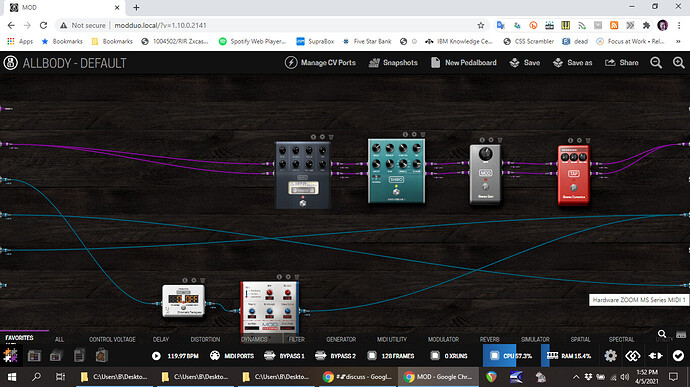Open plugin search magnifier
The width and height of the screenshot is (690, 387).
(x=662, y=334)
